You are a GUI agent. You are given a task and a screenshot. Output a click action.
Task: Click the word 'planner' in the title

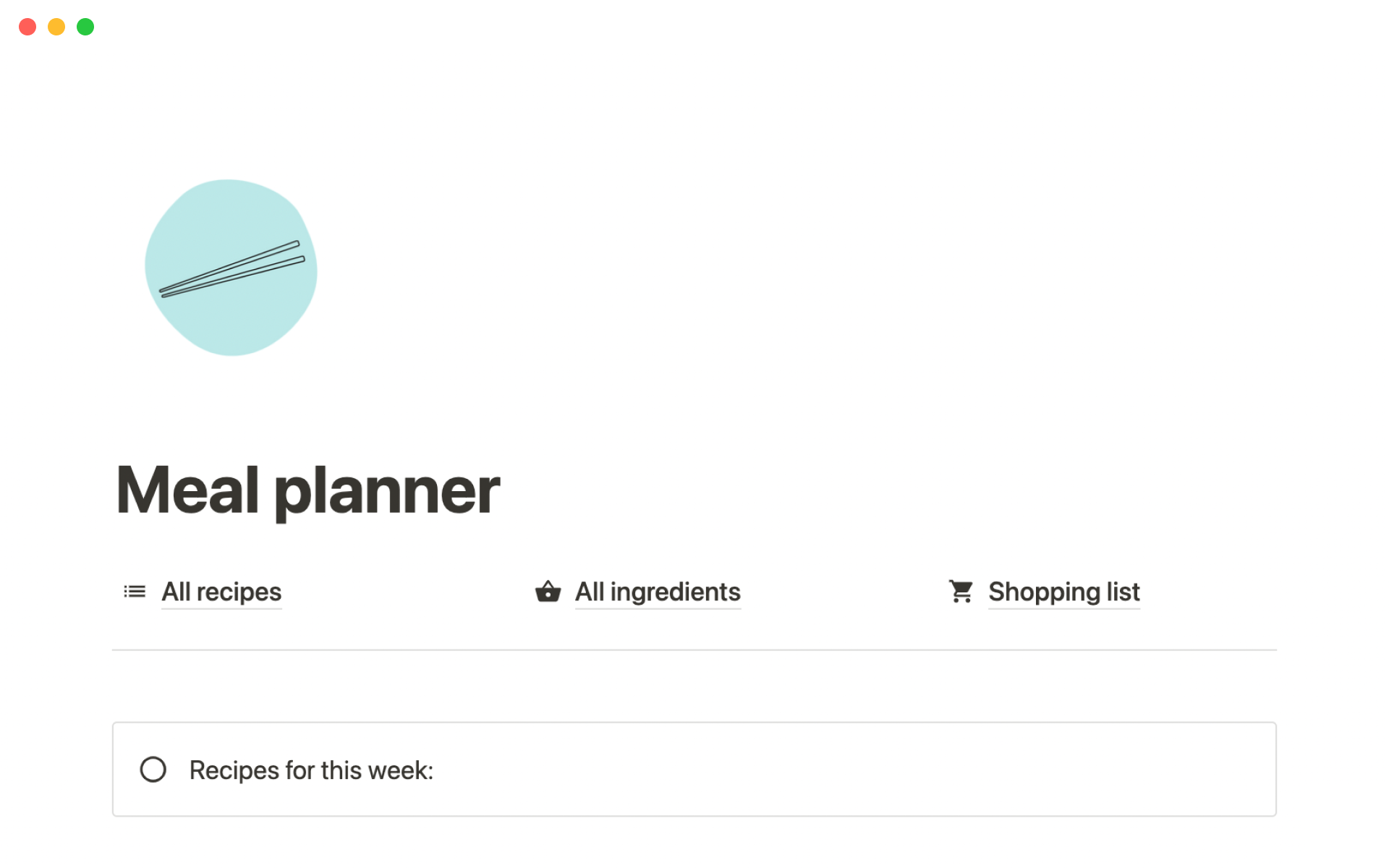(x=387, y=492)
